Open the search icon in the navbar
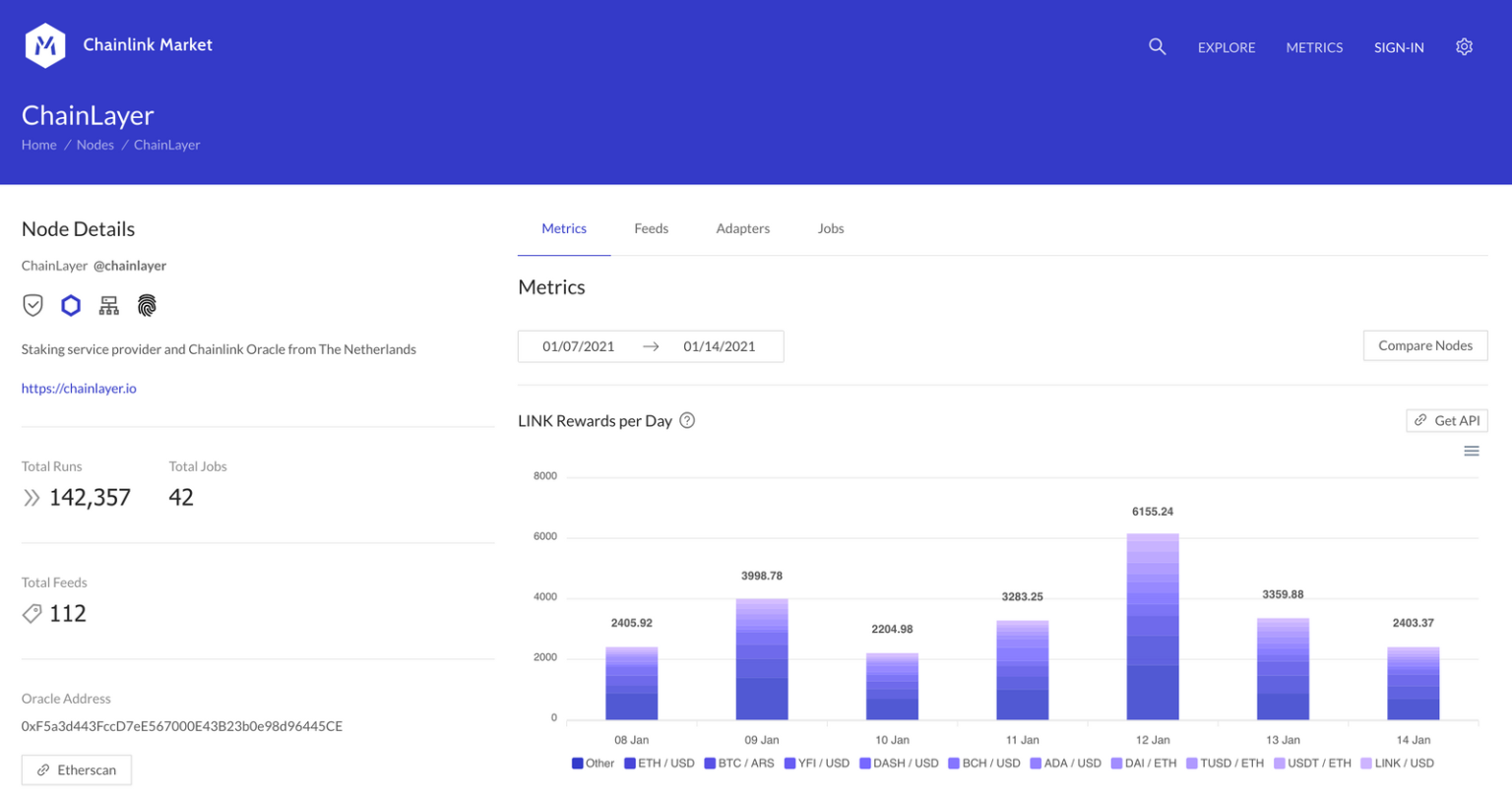Image resolution: width=1512 pixels, height=797 pixels. tap(1157, 46)
